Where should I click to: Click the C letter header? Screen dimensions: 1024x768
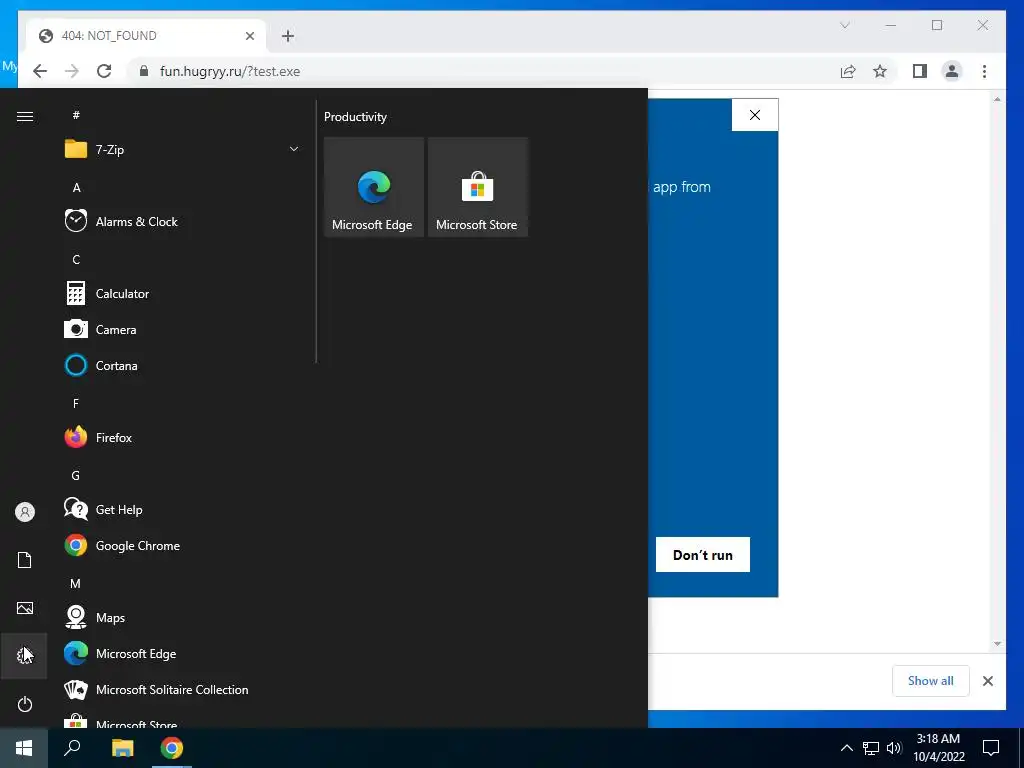pos(76,260)
